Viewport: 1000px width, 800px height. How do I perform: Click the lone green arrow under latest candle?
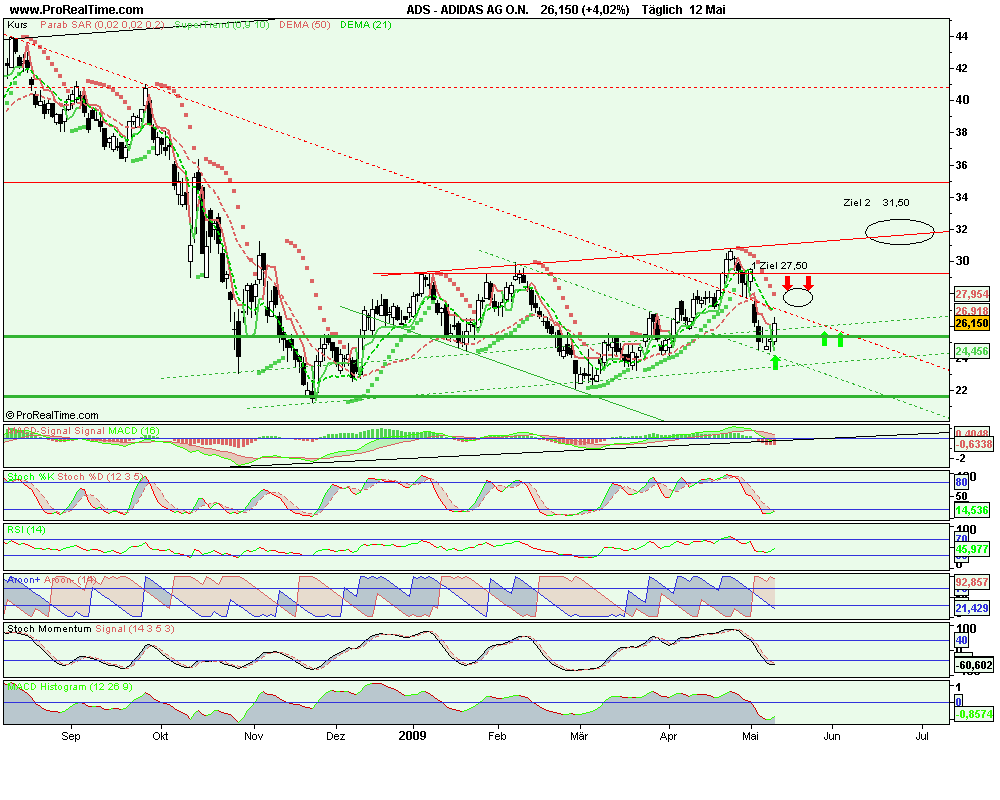click(776, 361)
